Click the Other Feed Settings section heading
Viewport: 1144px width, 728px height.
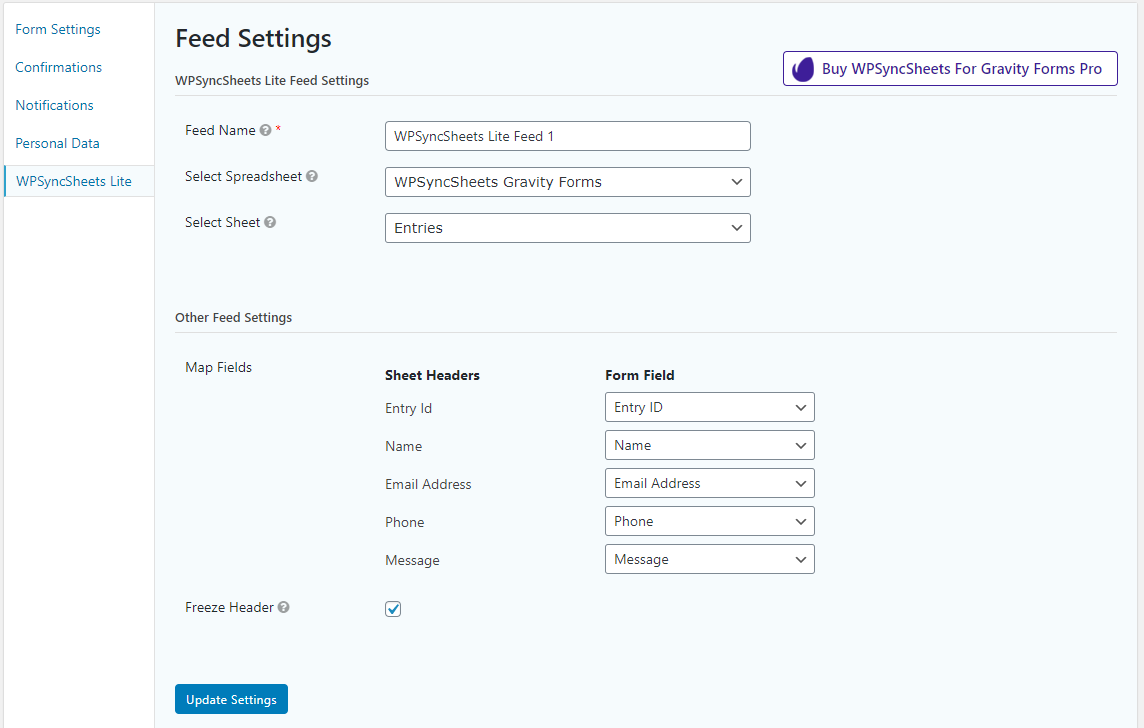233,318
